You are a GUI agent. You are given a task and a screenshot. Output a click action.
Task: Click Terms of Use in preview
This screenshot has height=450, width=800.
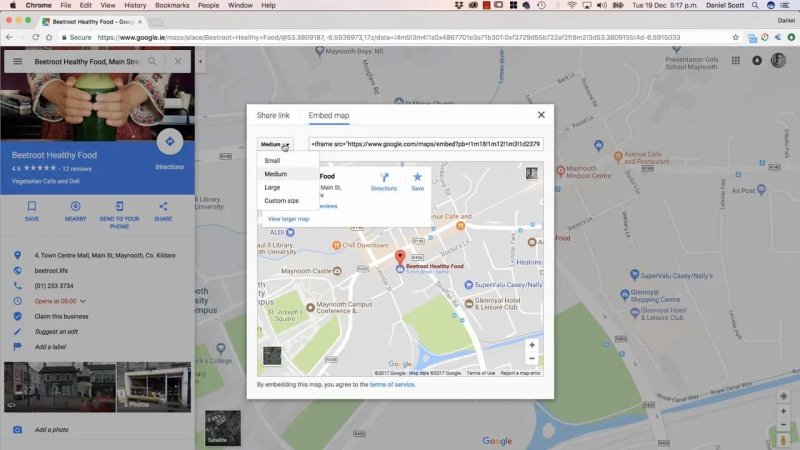(481, 373)
